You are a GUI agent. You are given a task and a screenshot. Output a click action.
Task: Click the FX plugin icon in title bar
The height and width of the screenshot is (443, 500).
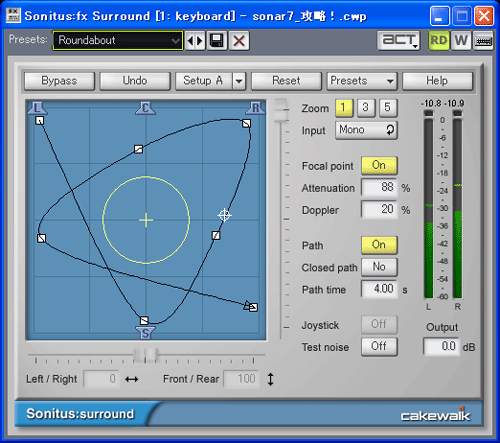(13, 15)
